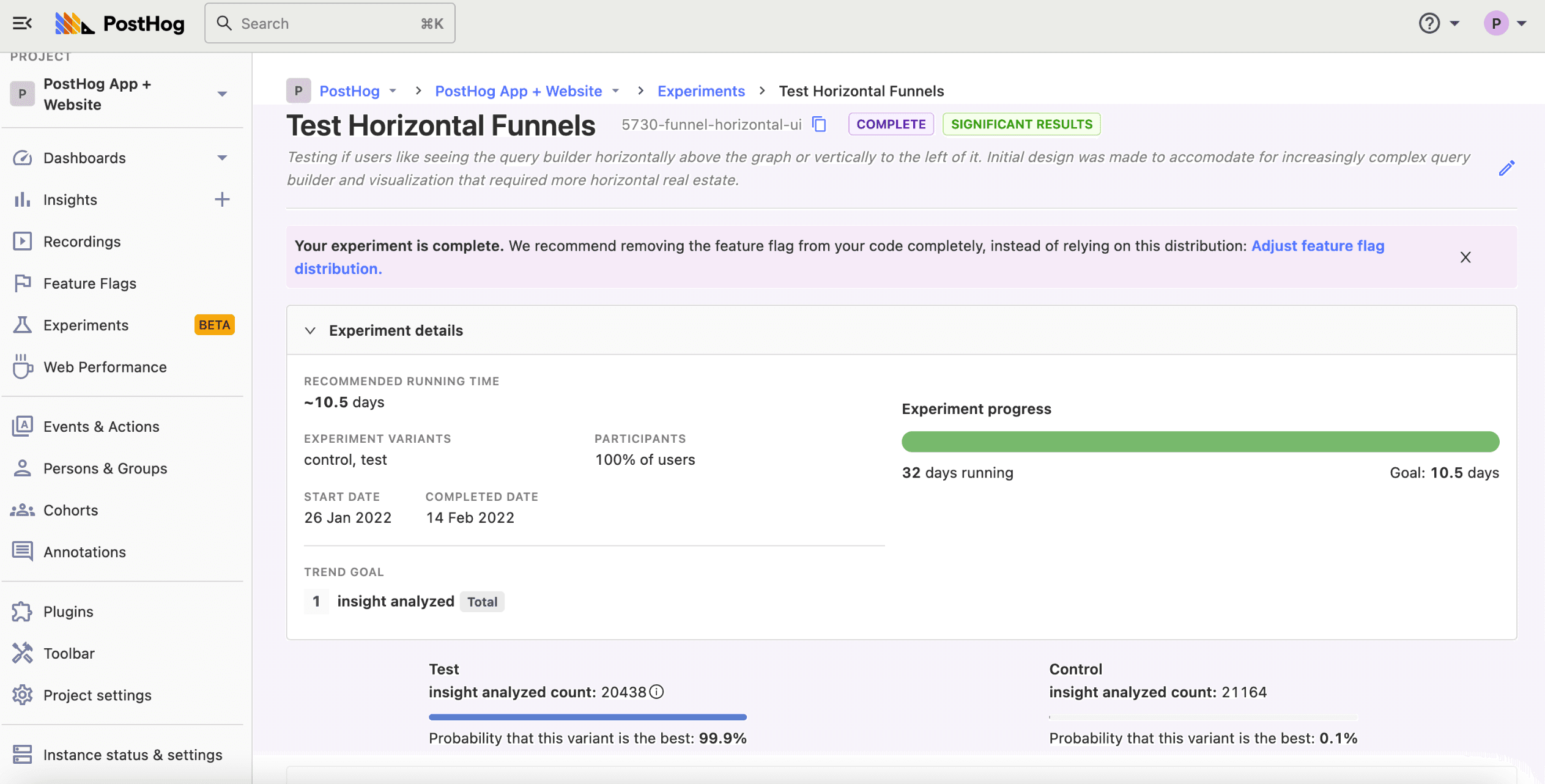The height and width of the screenshot is (784, 1545).
Task: Click the Recordings play icon
Action: pos(23,242)
